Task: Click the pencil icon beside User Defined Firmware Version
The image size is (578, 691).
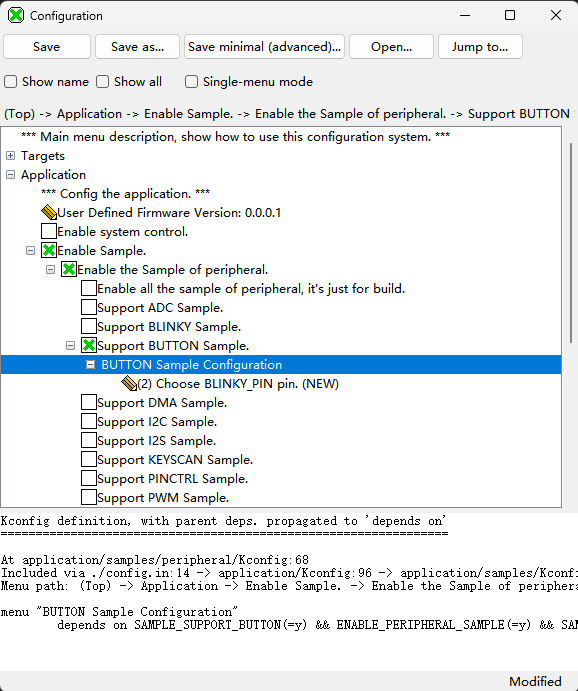Action: pyautogui.click(x=49, y=212)
